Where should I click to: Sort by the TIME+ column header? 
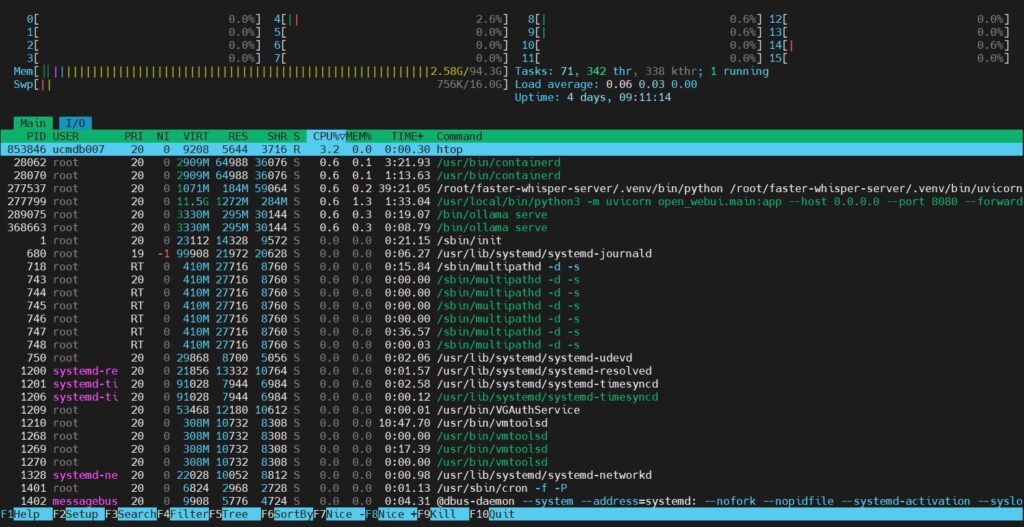[408, 136]
